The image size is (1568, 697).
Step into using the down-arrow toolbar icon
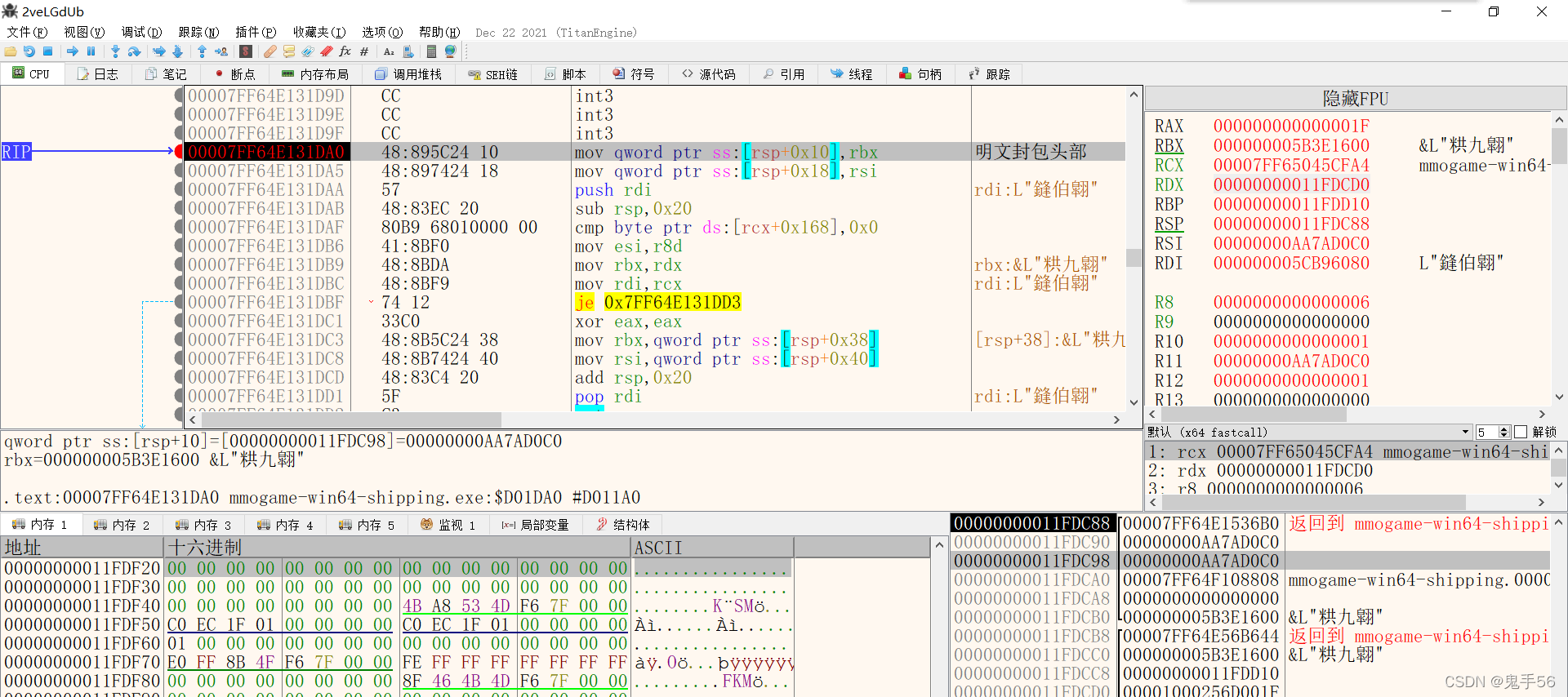[115, 51]
